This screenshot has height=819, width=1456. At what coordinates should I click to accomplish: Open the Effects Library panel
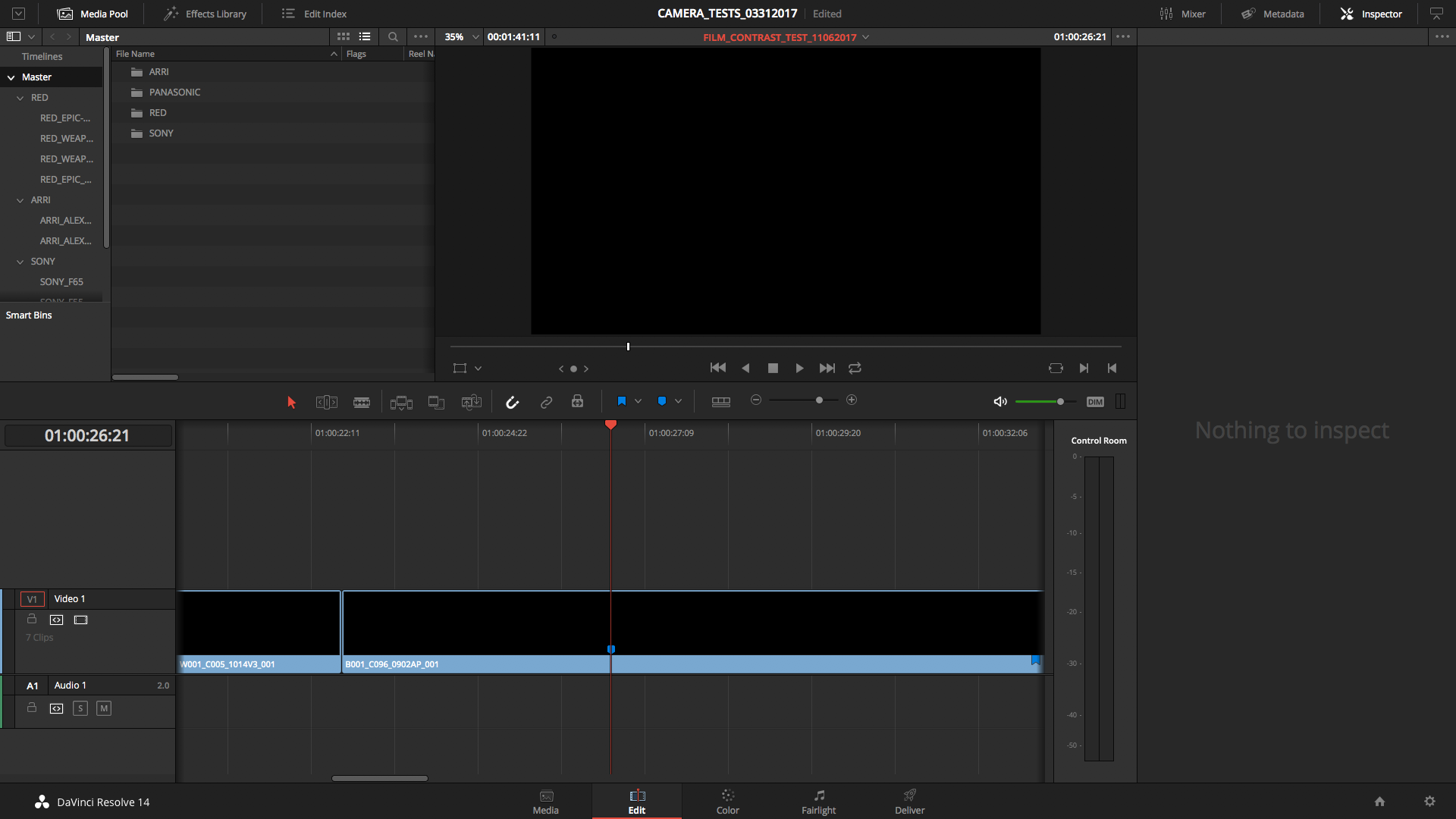tap(206, 14)
